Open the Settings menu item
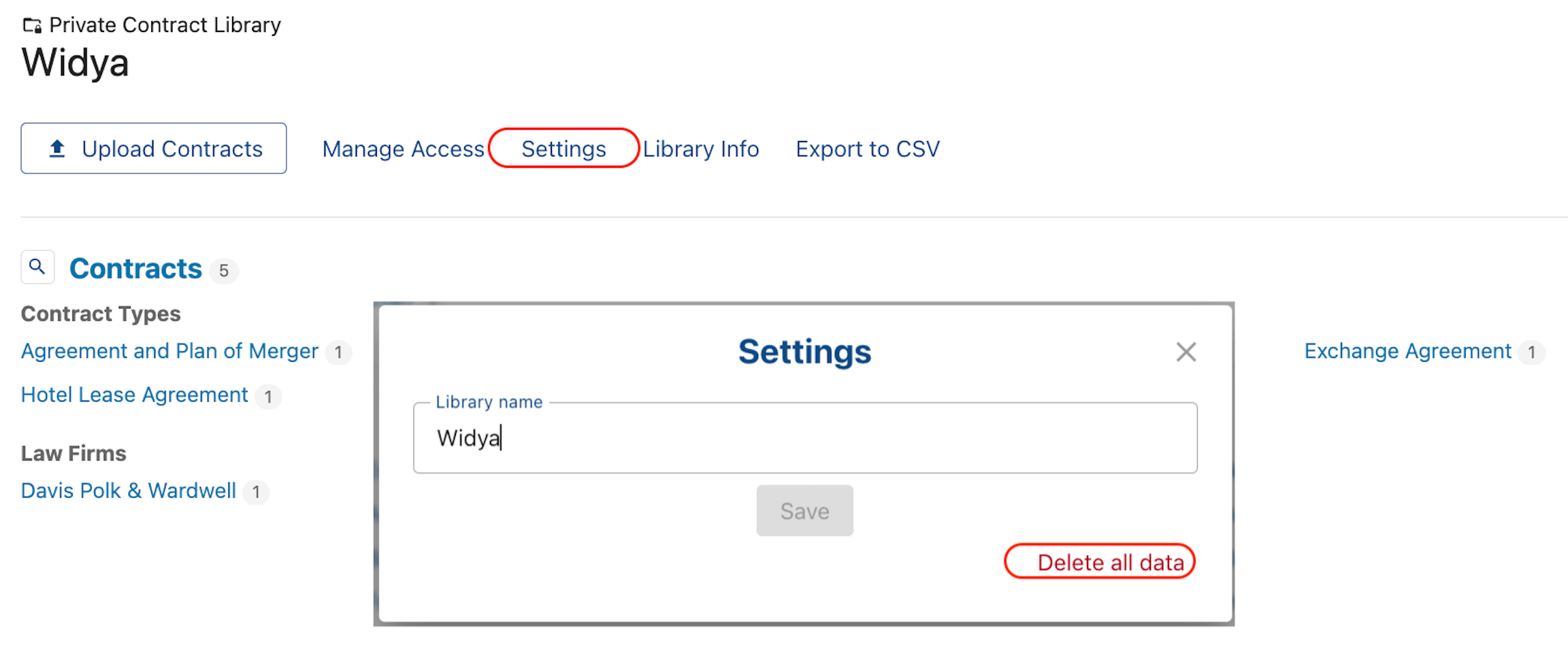Viewport: 1568px width, 649px height. [563, 149]
